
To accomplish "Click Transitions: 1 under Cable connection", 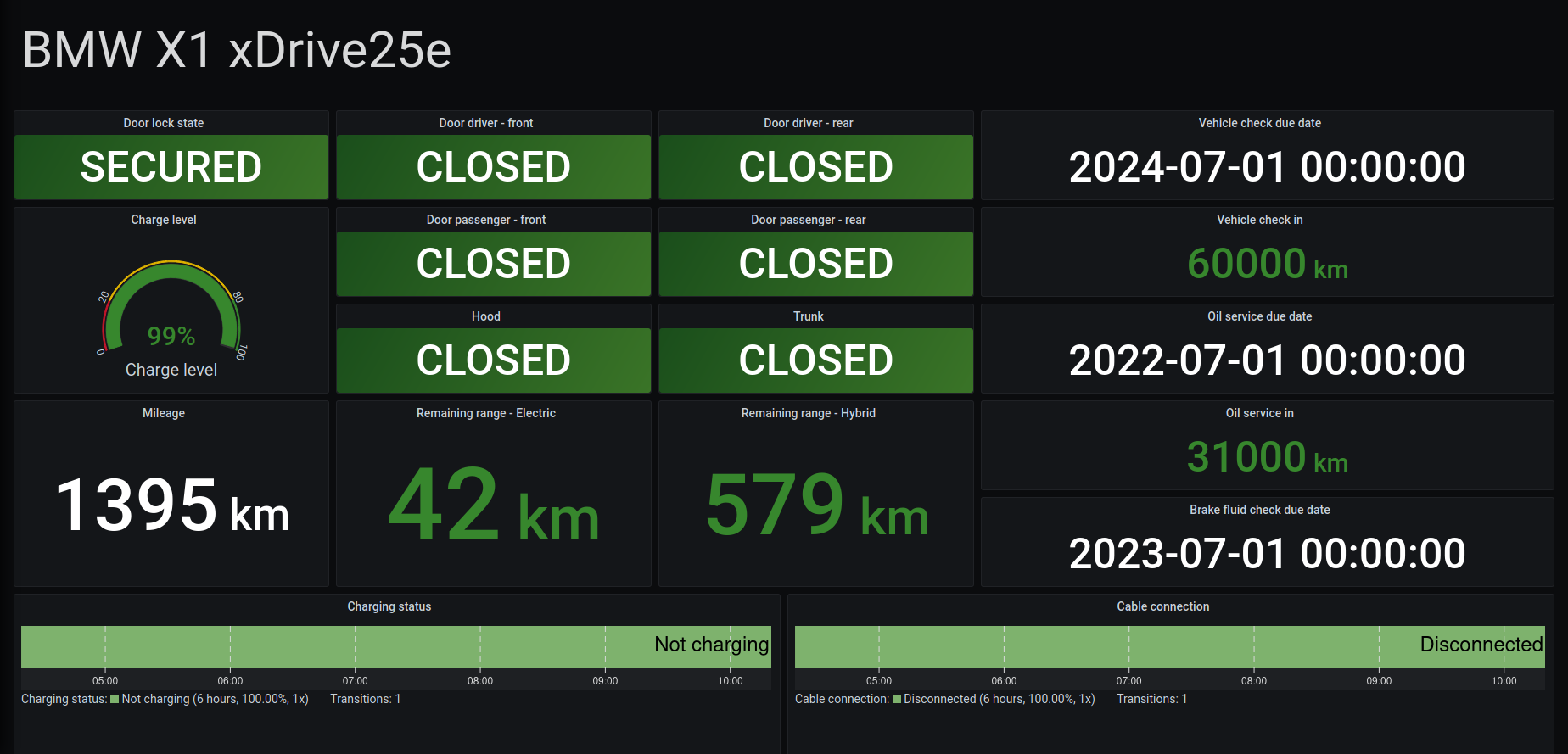I will pos(1152,699).
